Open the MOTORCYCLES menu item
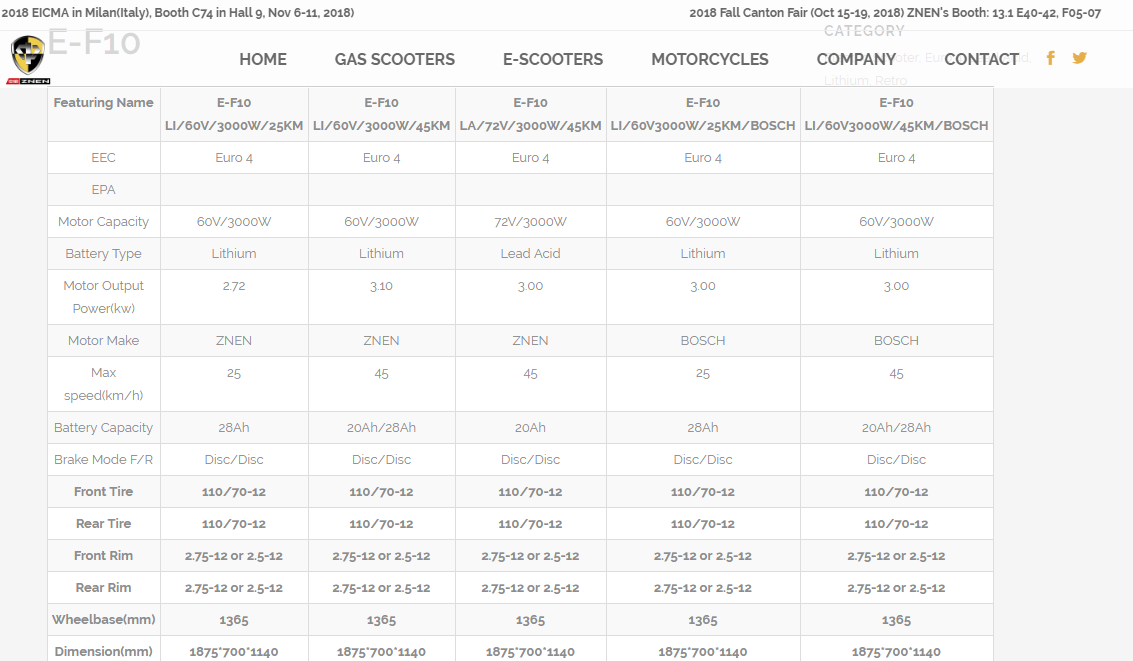Viewport: 1133px width, 661px height. click(709, 59)
